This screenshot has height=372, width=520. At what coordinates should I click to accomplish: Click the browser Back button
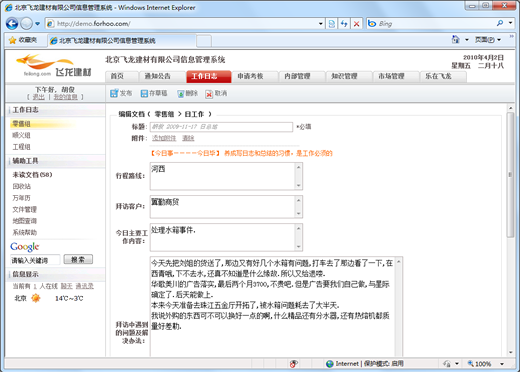[x=12, y=23]
